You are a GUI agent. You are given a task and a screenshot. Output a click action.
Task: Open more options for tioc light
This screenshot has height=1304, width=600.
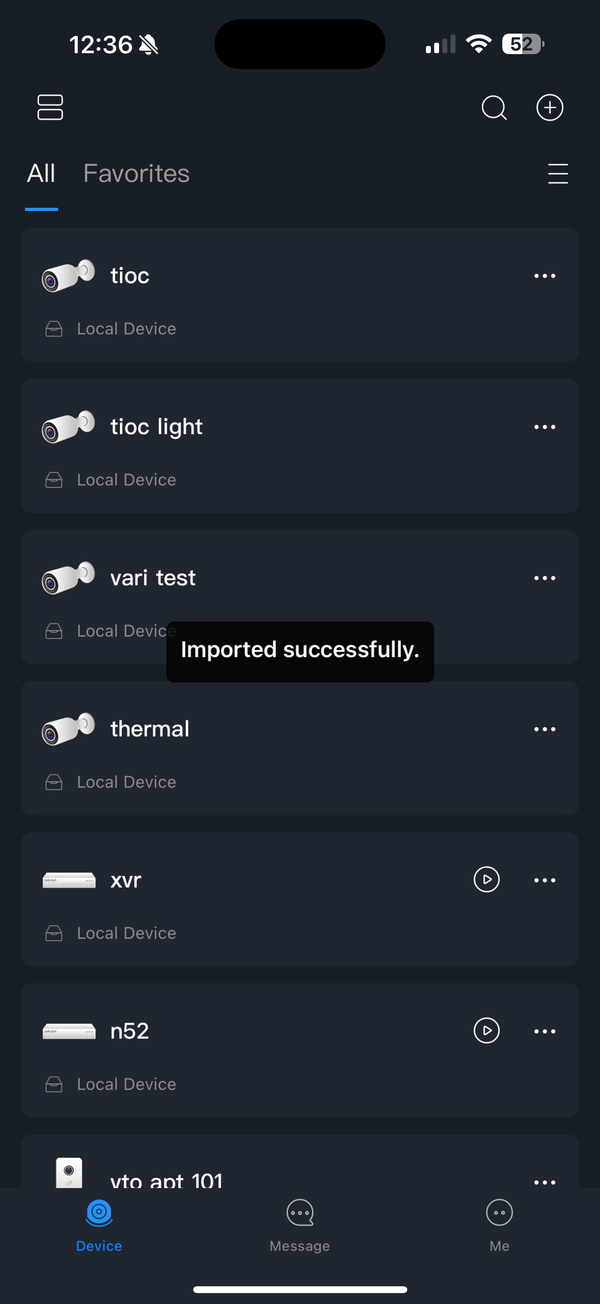(544, 427)
